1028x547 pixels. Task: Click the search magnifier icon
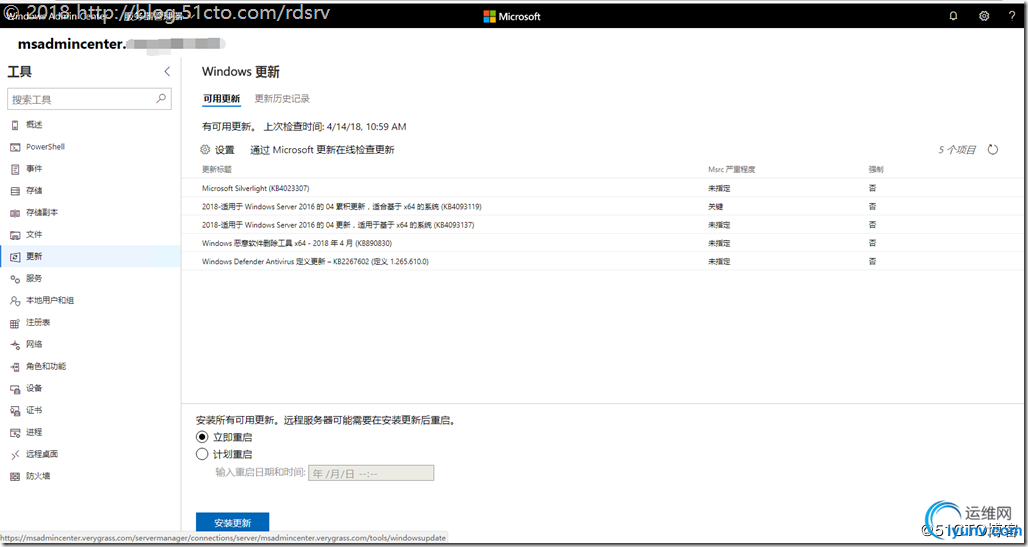[161, 99]
